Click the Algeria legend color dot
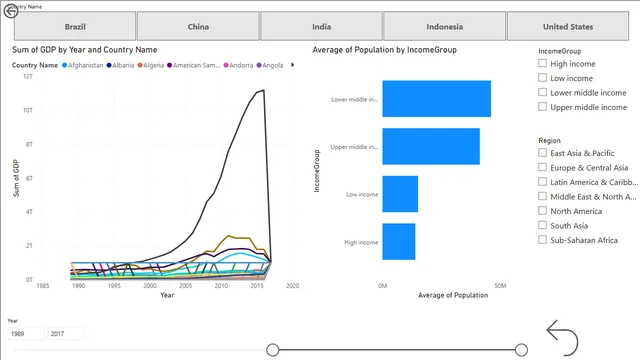 tap(140, 65)
